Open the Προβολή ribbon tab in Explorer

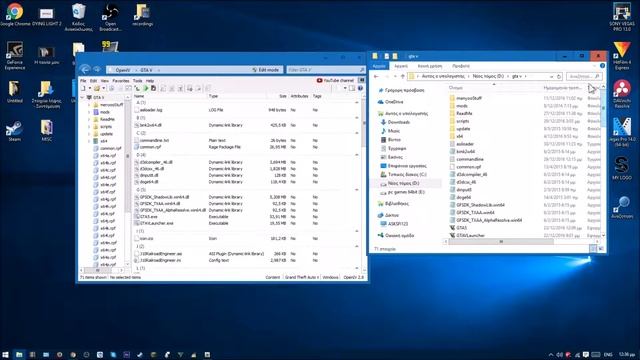(x=461, y=66)
